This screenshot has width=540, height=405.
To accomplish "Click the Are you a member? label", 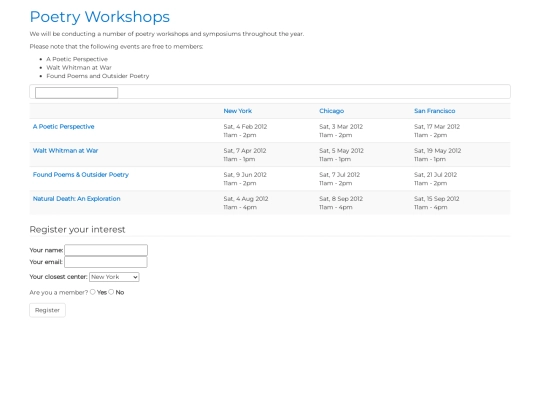I will 59,292.
